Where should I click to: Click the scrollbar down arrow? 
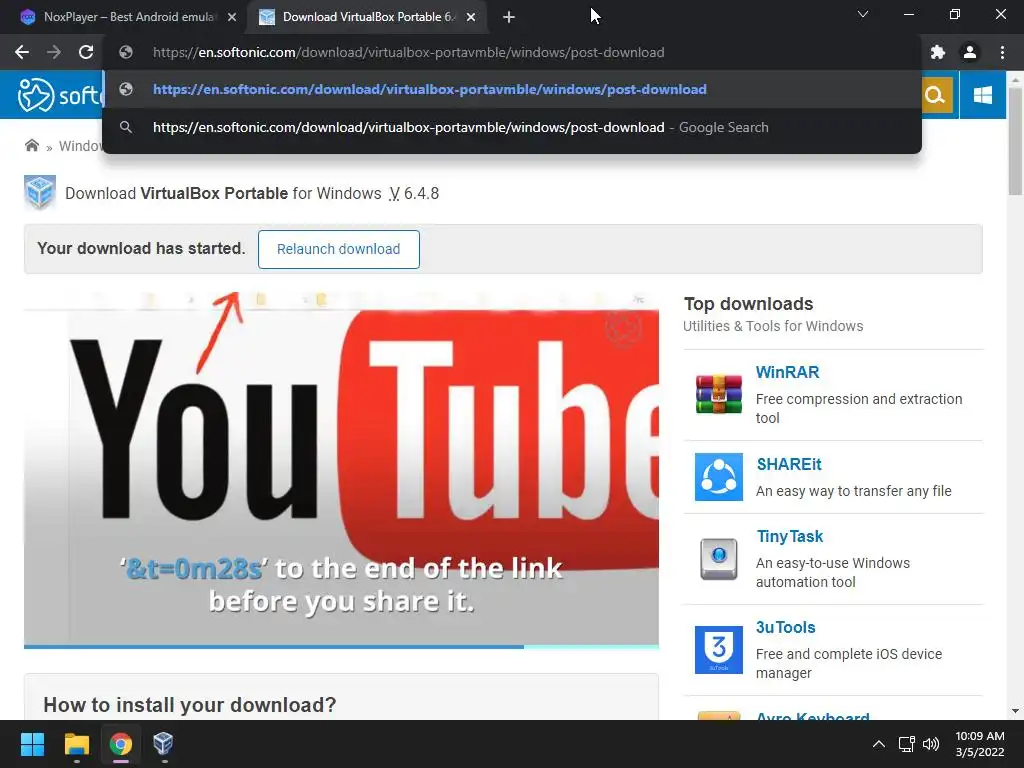[x=1015, y=711]
